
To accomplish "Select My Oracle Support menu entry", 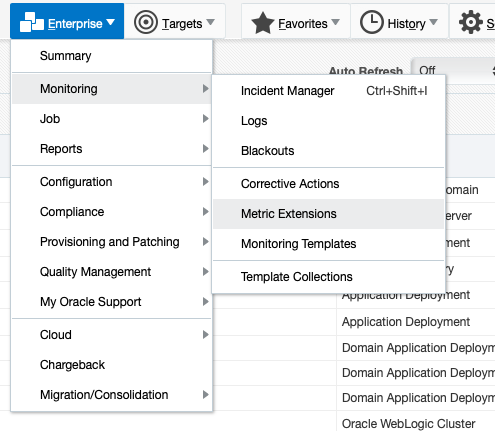I will tap(112, 302).
